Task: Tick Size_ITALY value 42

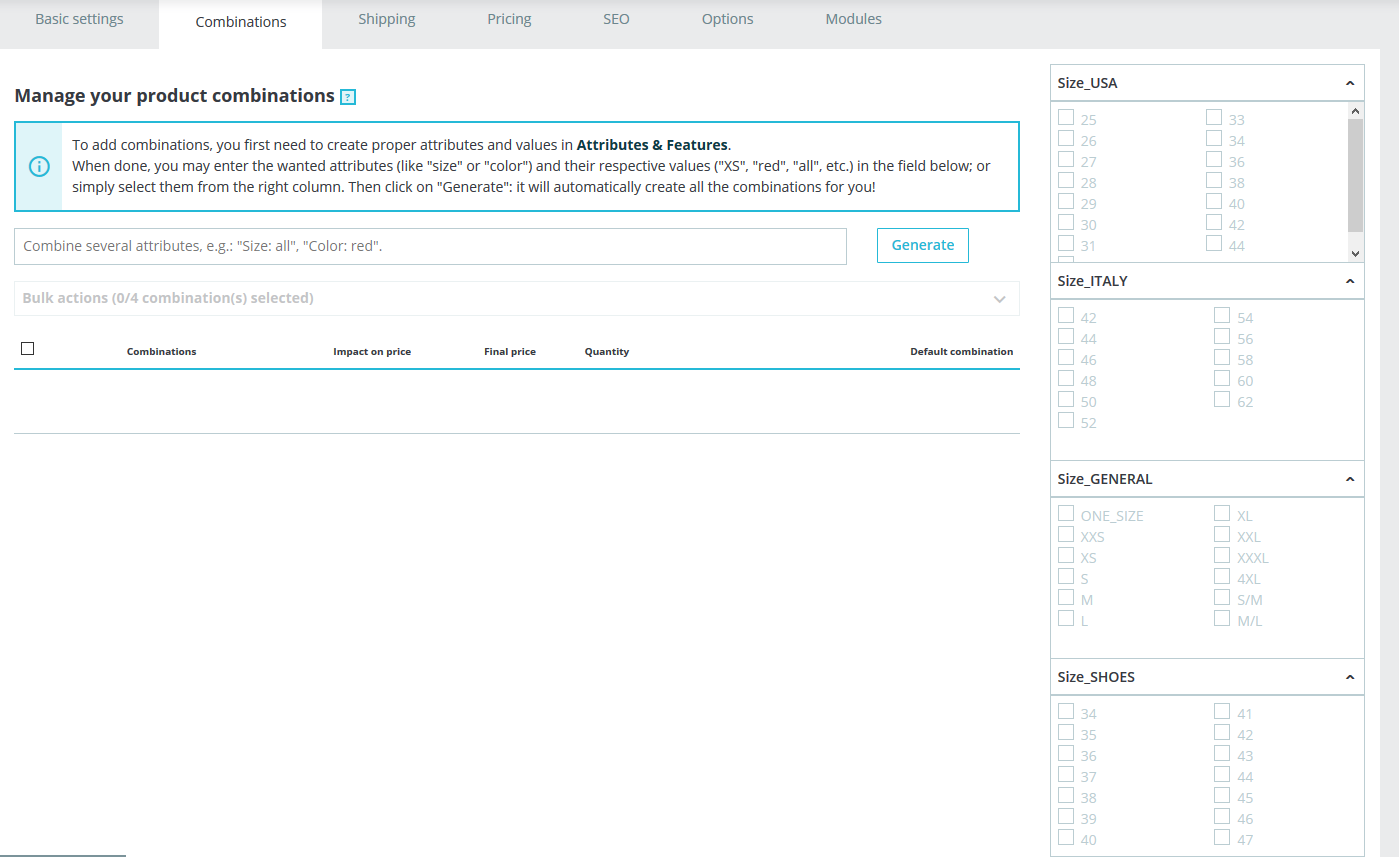Action: point(1066,315)
